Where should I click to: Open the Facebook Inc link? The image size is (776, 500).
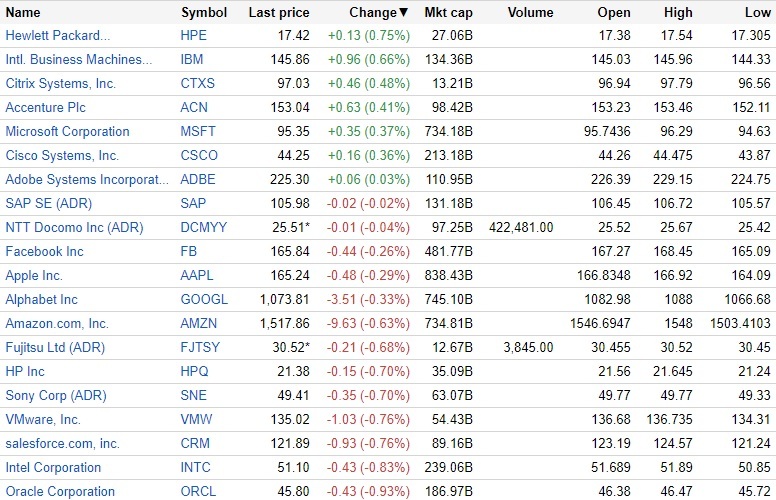pos(45,252)
